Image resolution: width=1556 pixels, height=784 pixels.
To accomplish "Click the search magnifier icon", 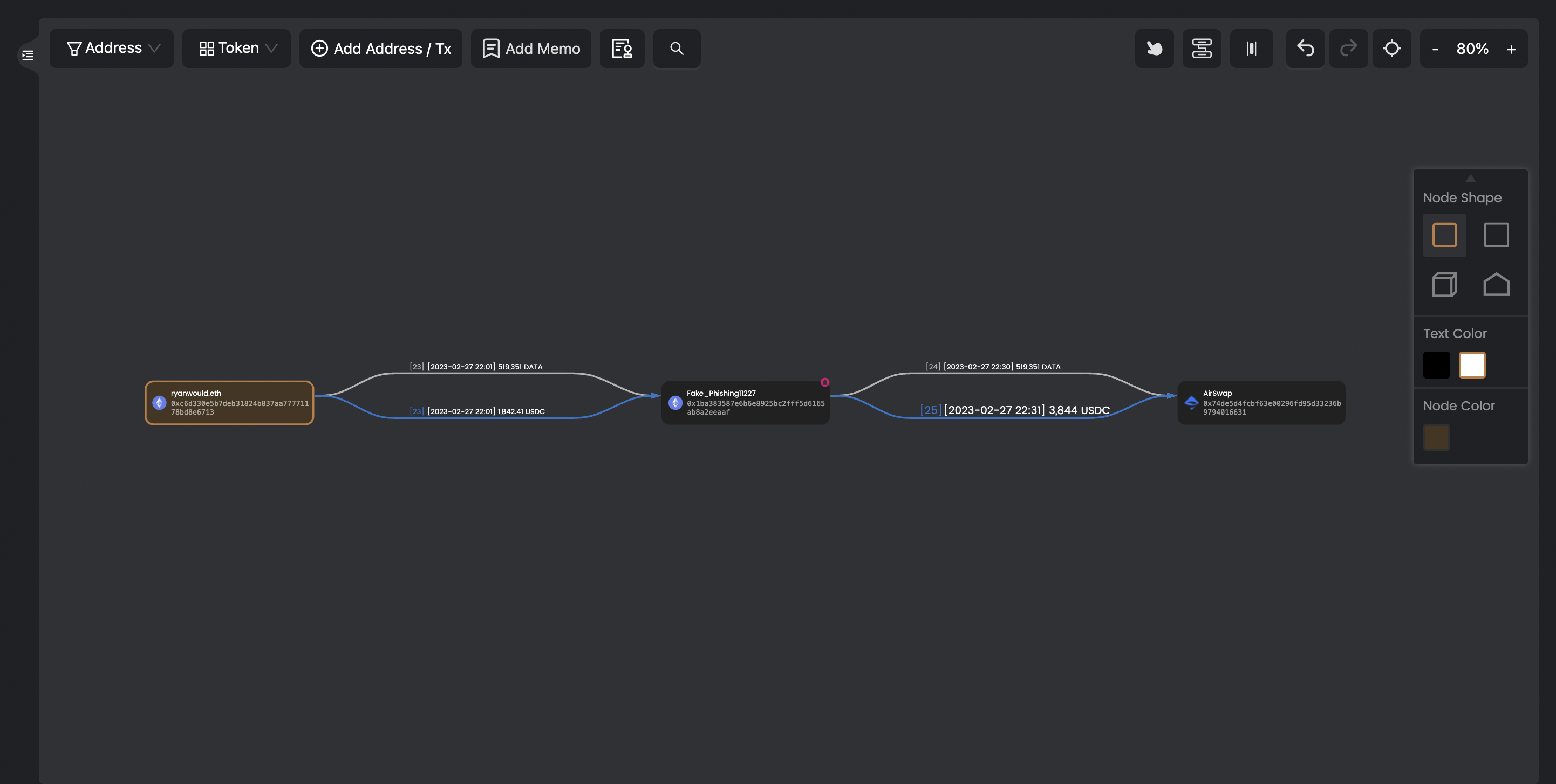I will tap(677, 49).
